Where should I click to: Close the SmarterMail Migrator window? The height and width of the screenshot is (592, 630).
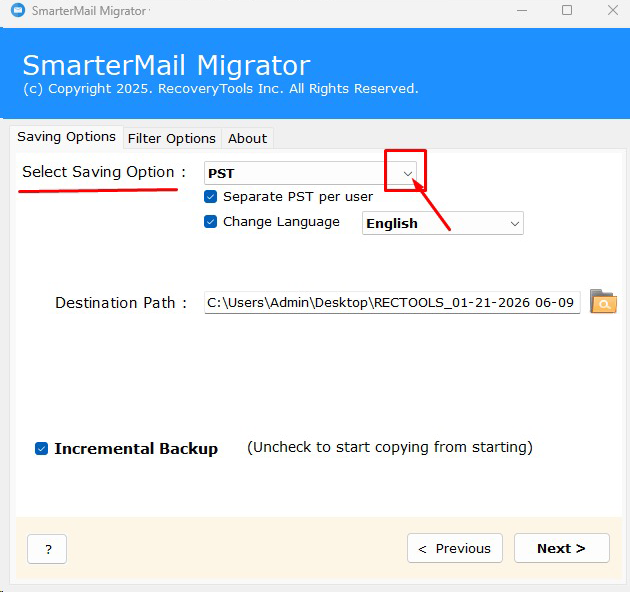pos(613,10)
